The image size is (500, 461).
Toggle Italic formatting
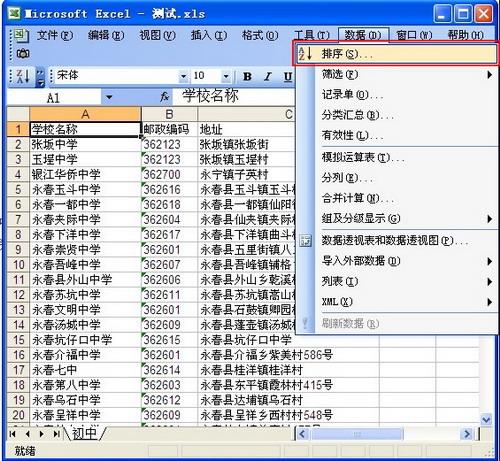click(267, 77)
